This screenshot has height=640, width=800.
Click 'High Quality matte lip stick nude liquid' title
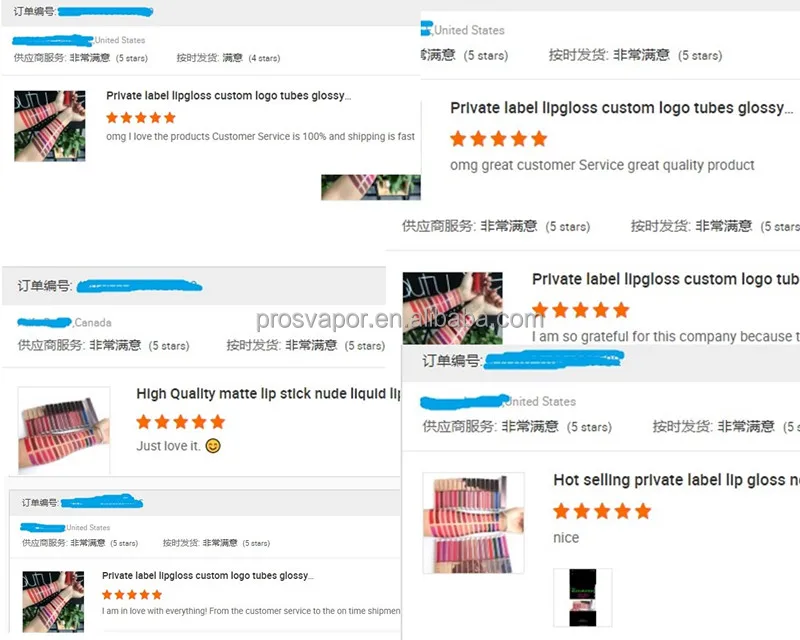268,394
